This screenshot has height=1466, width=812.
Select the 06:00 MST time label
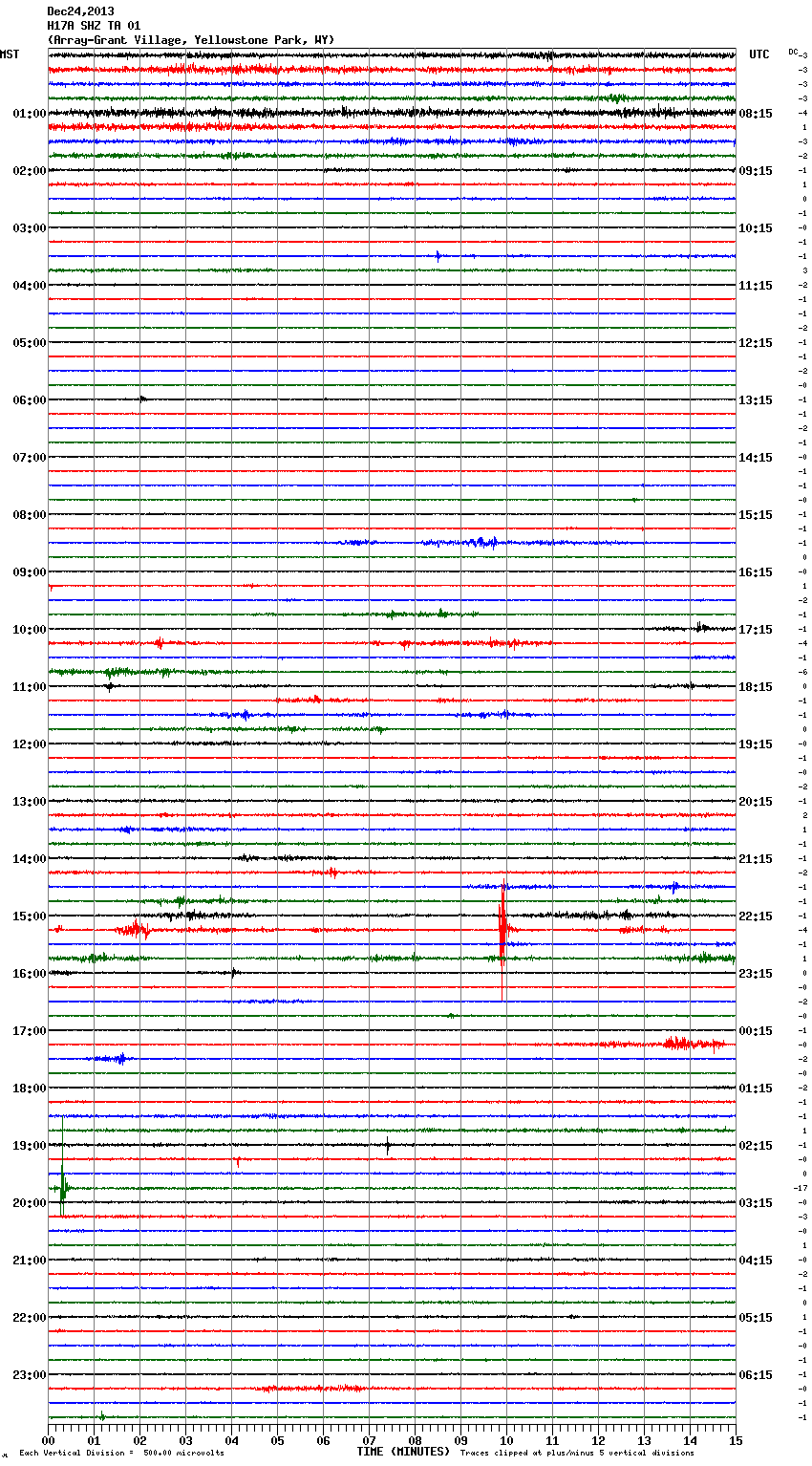30,400
